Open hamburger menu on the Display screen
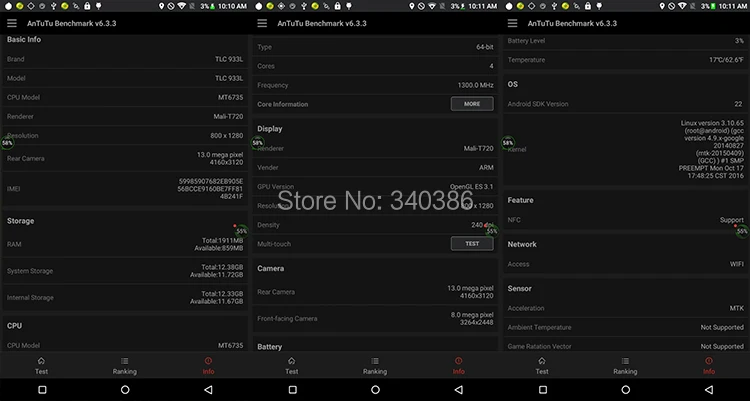Viewport: 750px width, 401px height. coord(262,23)
